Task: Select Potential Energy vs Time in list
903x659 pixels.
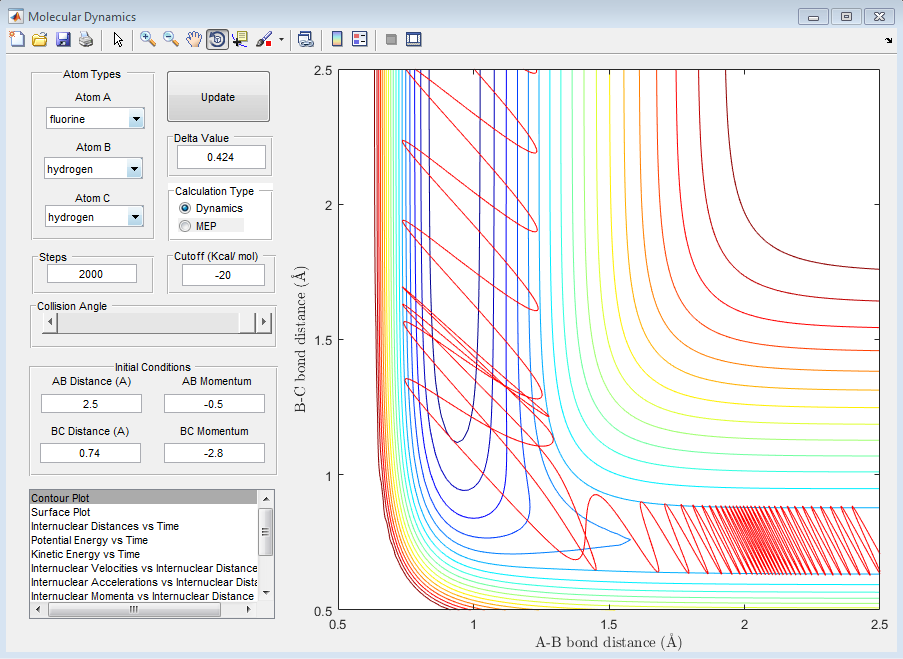Action: click(x=89, y=540)
